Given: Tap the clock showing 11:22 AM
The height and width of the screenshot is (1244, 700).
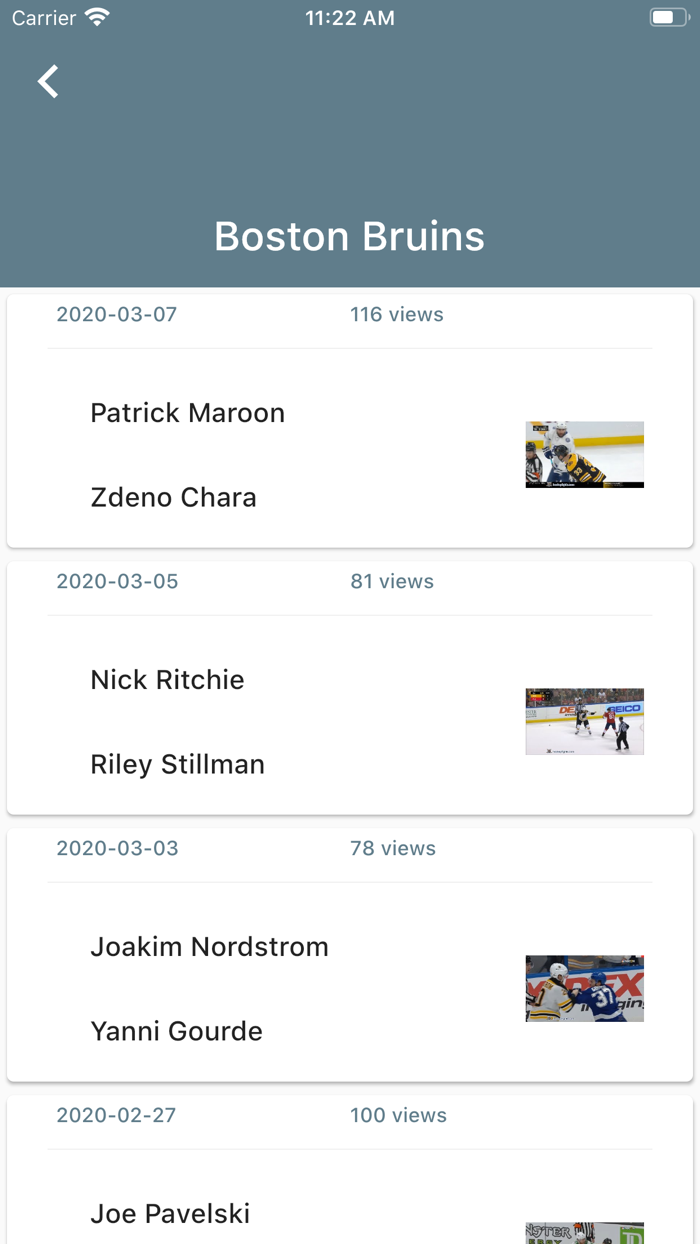Looking at the screenshot, I should pos(350,17).
